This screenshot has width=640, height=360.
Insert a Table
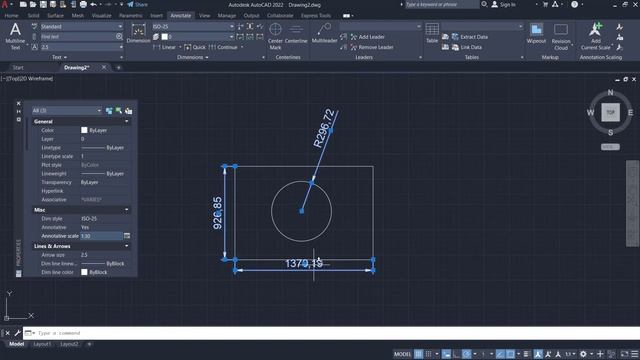tap(432, 33)
